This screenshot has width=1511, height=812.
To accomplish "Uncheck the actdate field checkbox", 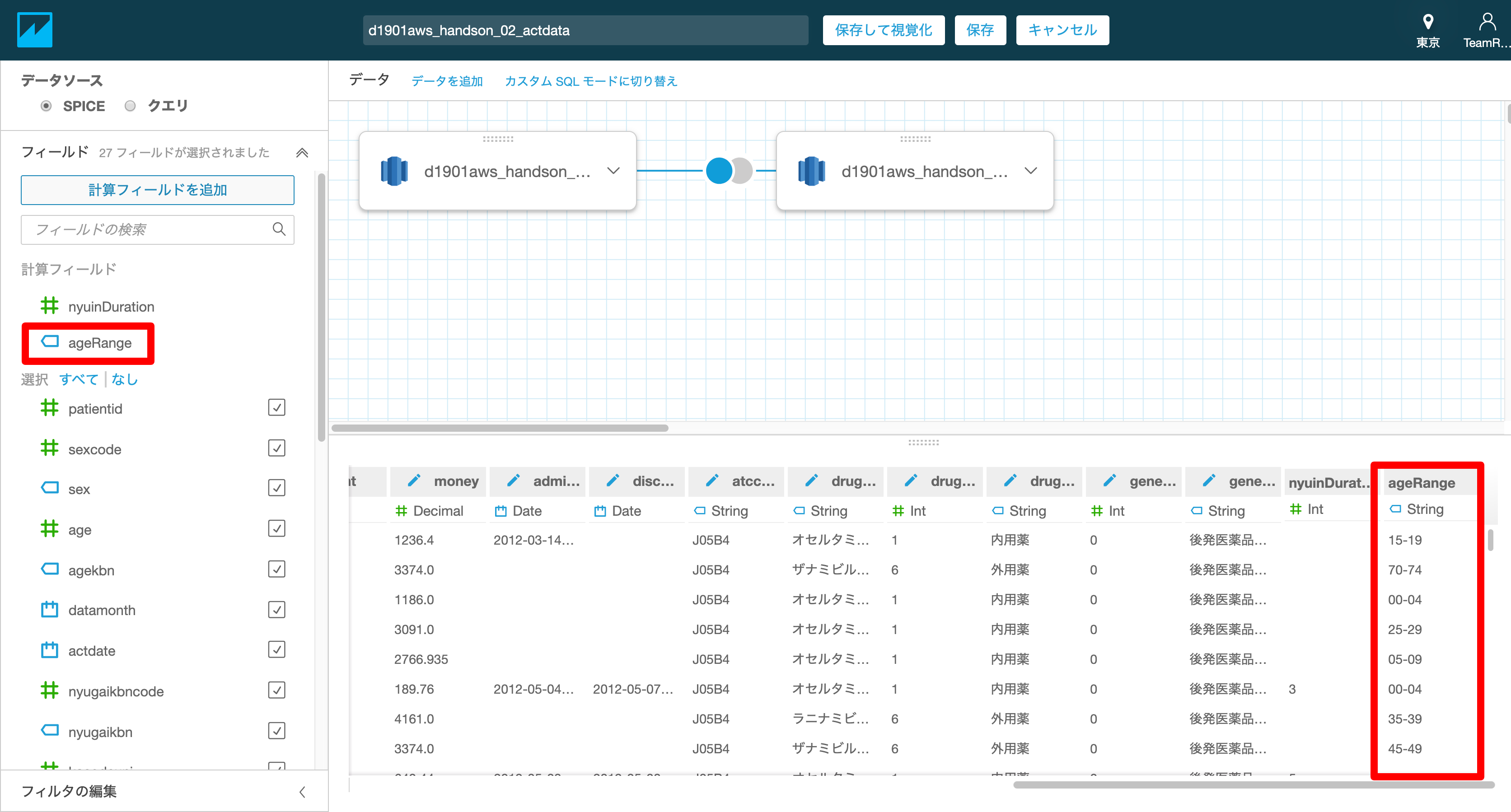I will pyautogui.click(x=276, y=649).
